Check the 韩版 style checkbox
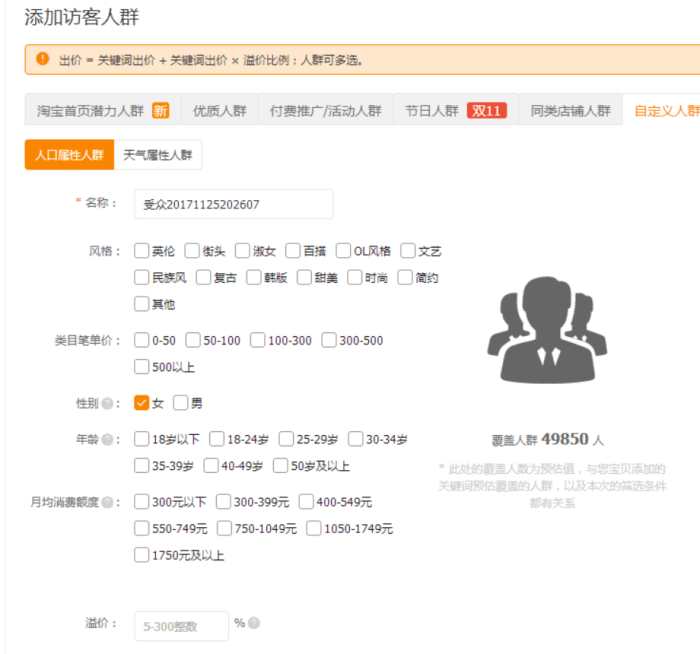Screen dimensions: 700x654 pos(254,278)
